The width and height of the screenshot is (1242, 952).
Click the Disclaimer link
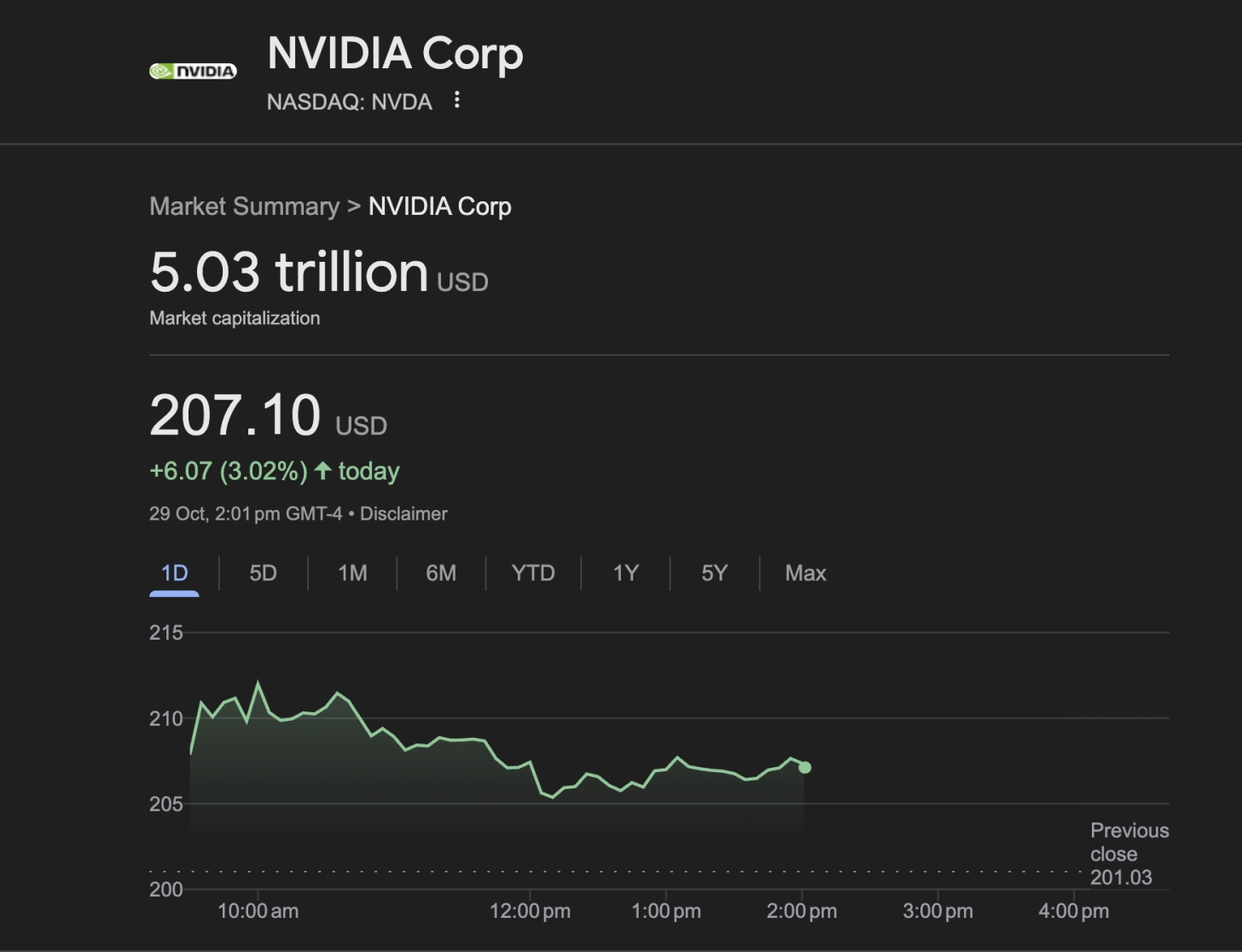(403, 513)
